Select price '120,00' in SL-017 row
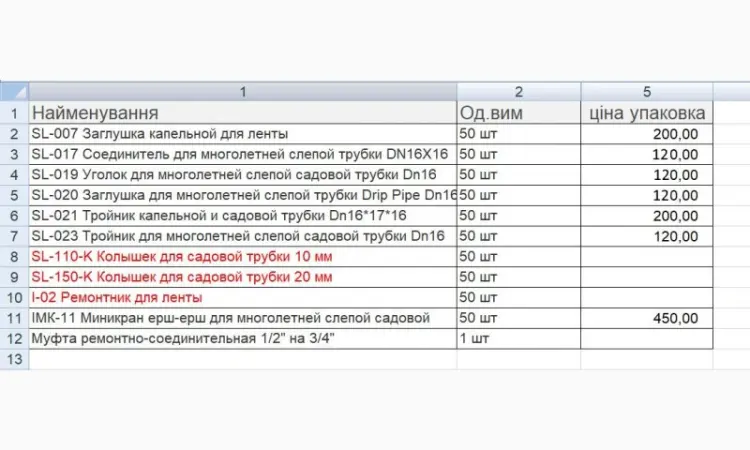Image resolution: width=750 pixels, height=450 pixels. point(647,154)
